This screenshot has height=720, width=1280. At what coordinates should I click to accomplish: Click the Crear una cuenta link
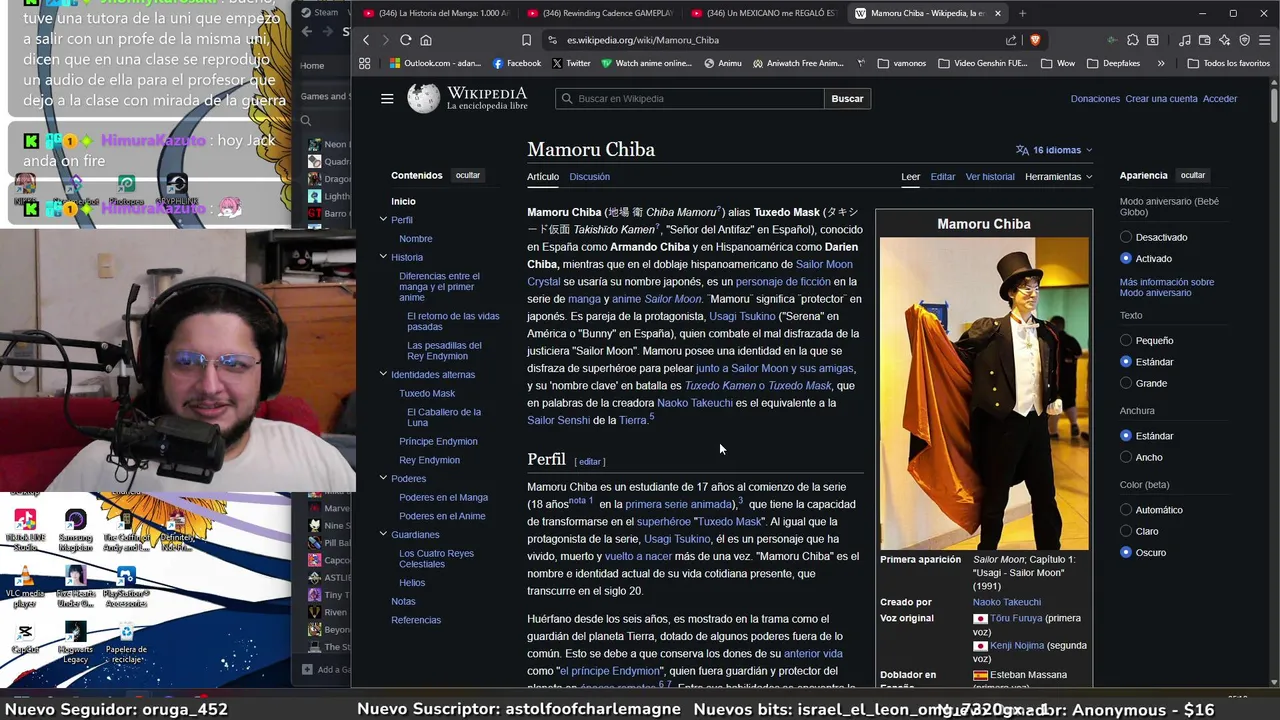tap(1161, 98)
